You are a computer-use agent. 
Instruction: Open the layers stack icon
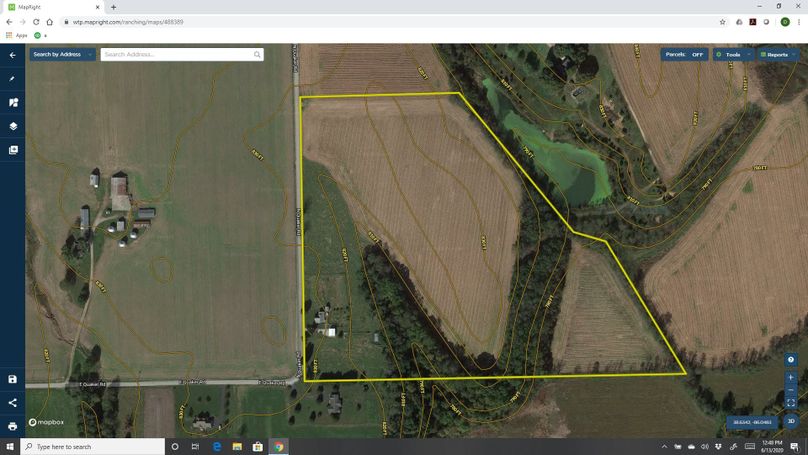coord(13,126)
